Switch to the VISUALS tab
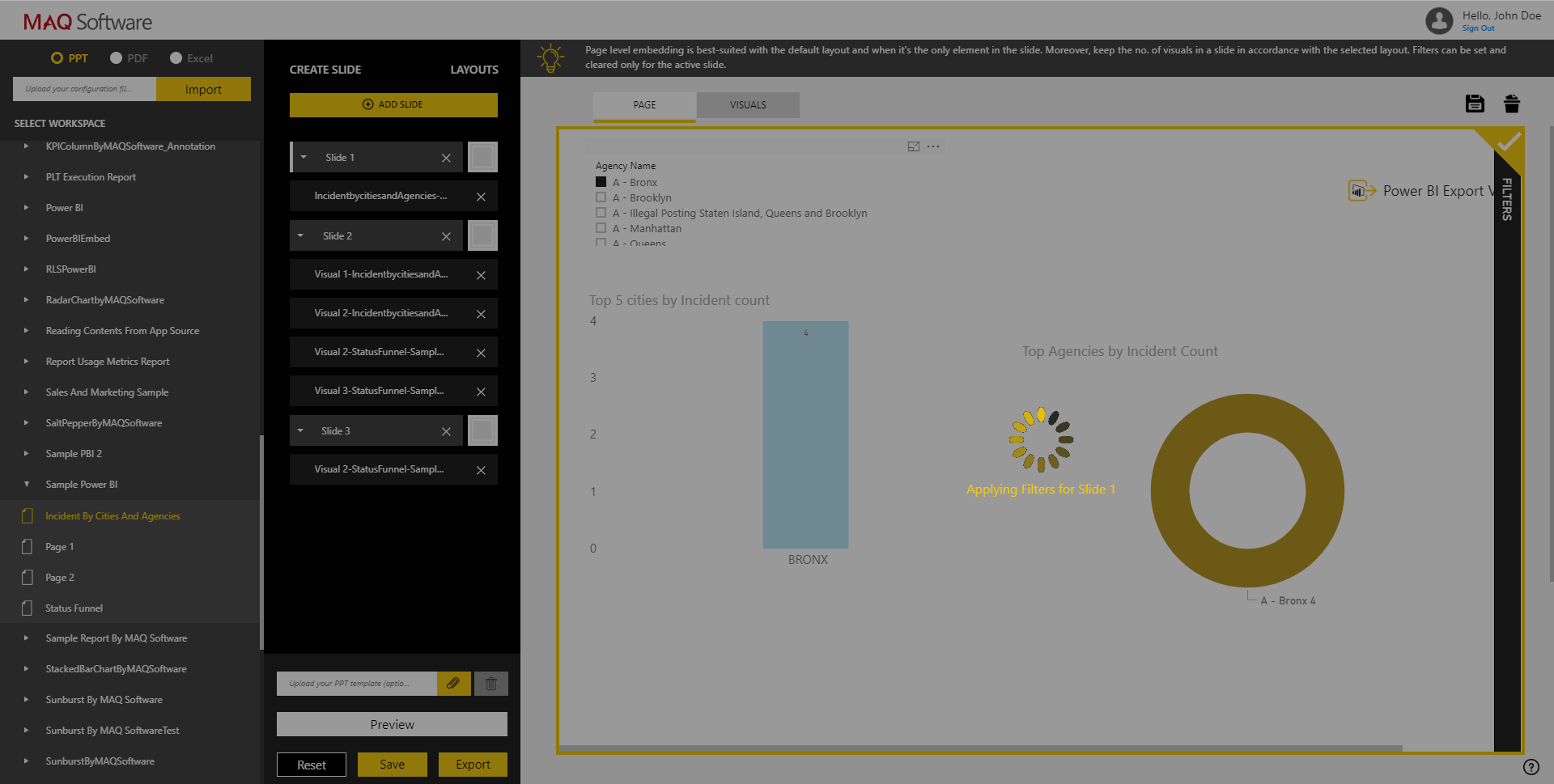The height and width of the screenshot is (784, 1554). click(x=747, y=104)
